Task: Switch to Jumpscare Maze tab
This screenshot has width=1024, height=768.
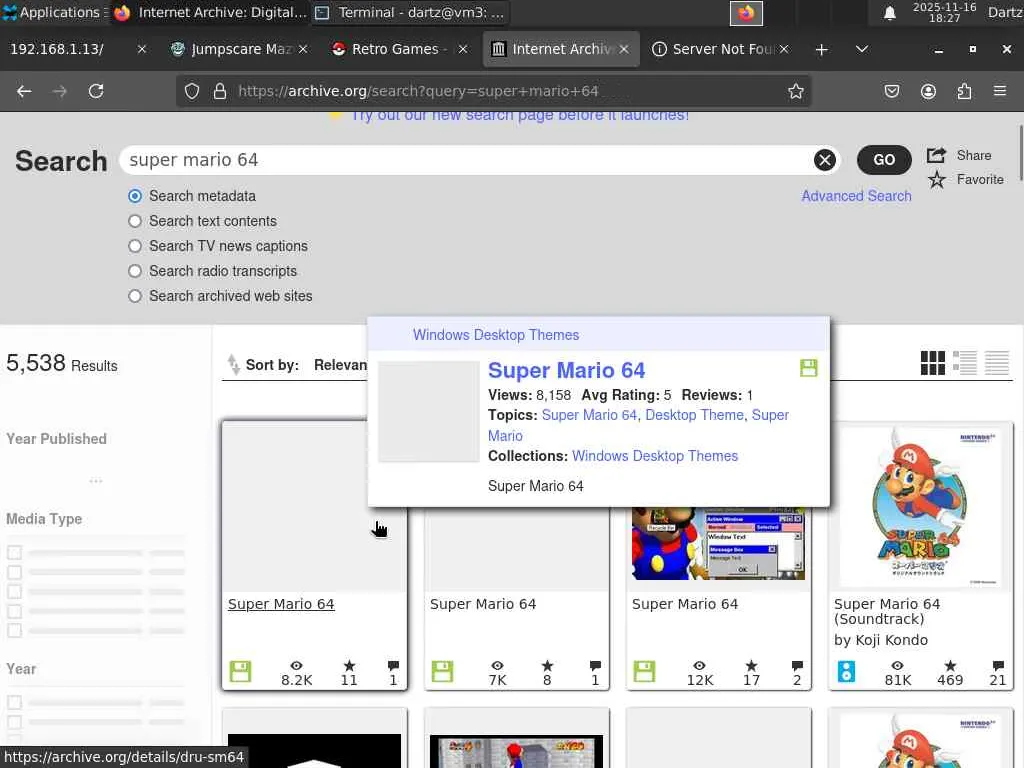Action: coord(238,50)
